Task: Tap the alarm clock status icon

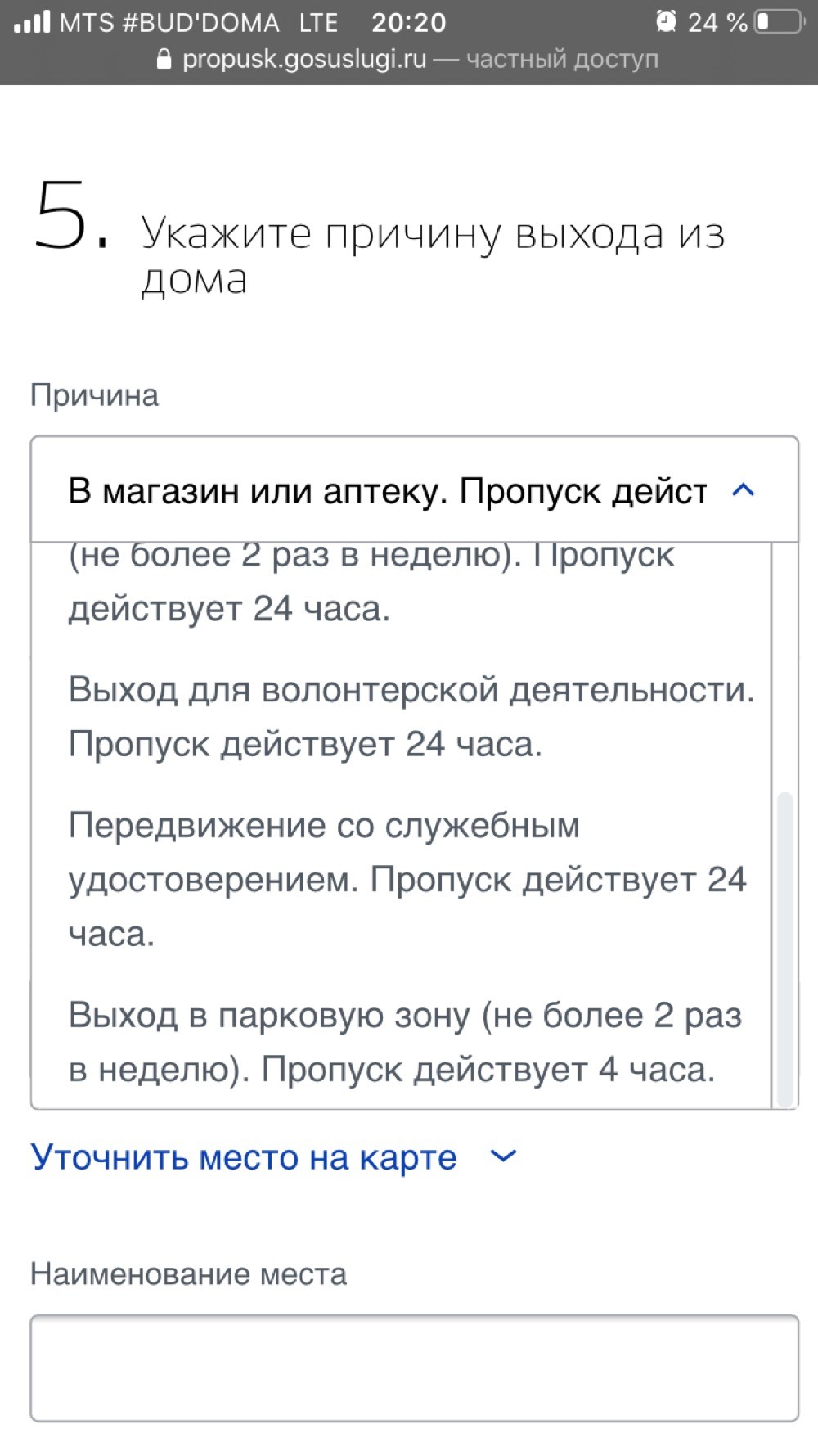Action: coord(667,21)
